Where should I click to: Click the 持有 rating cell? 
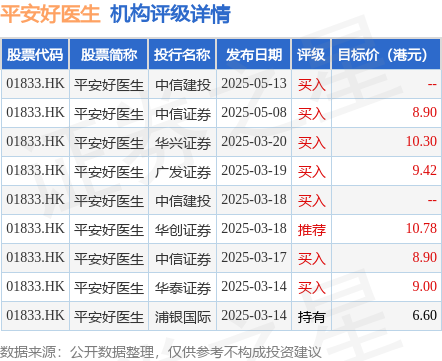(x=311, y=317)
